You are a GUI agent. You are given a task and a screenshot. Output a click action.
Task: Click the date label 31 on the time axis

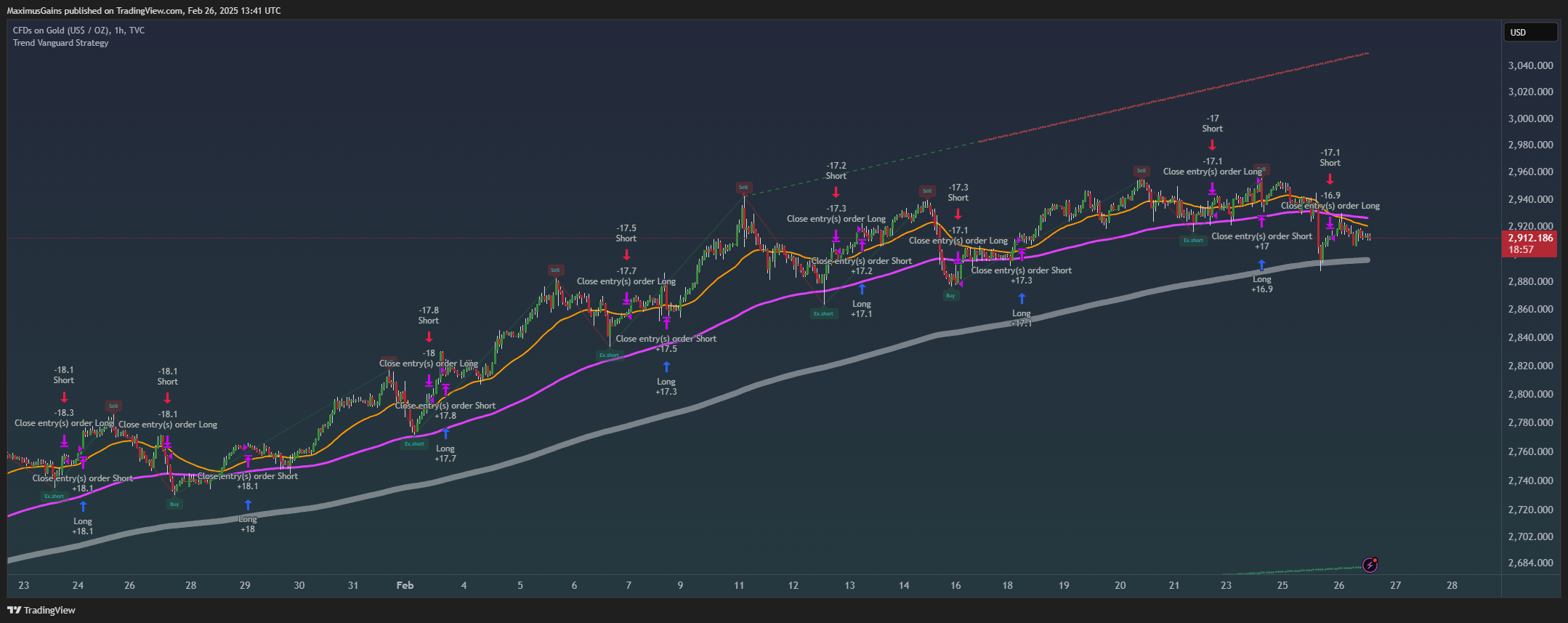[353, 585]
